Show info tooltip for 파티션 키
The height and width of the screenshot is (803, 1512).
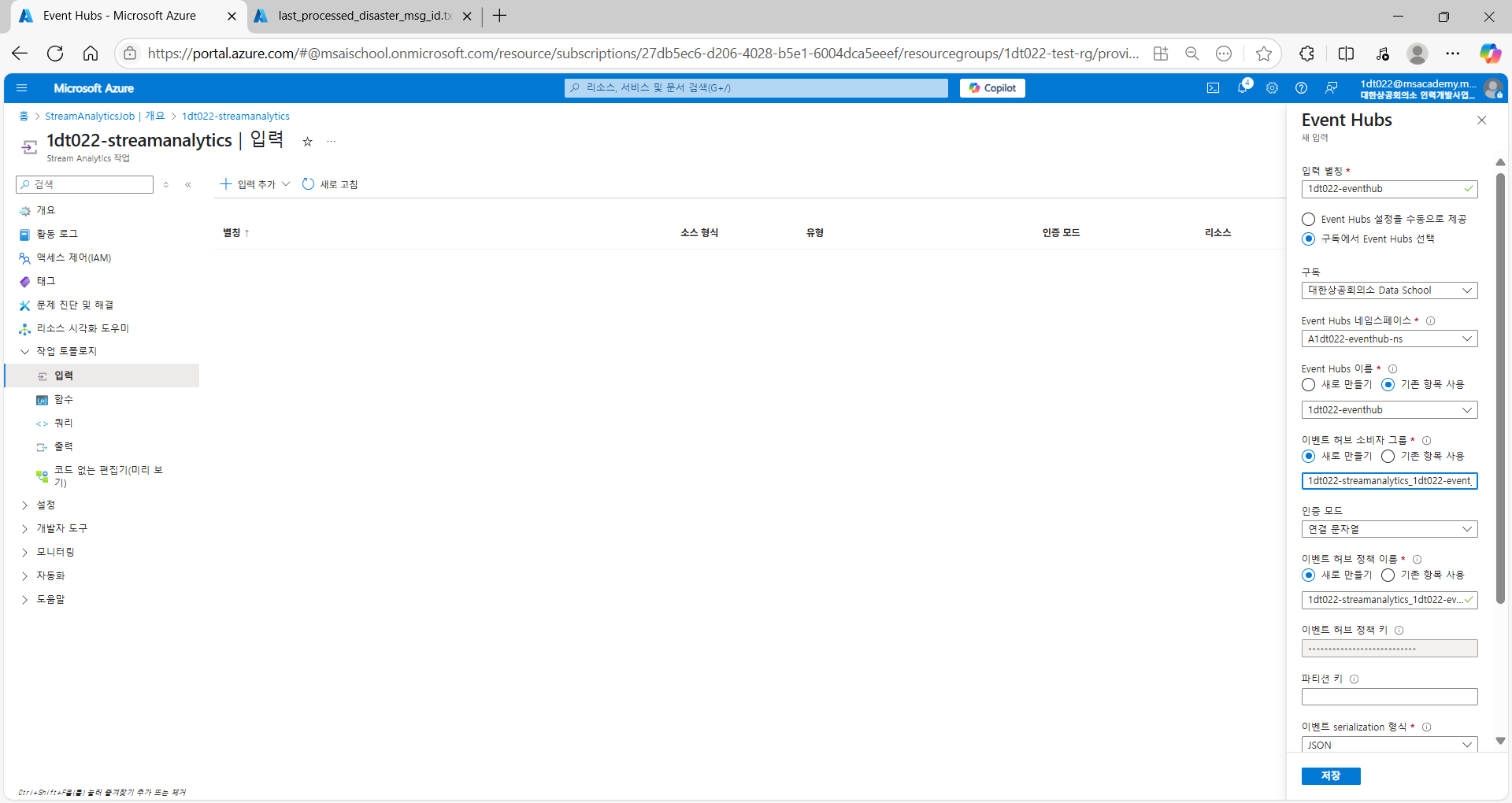point(1354,679)
